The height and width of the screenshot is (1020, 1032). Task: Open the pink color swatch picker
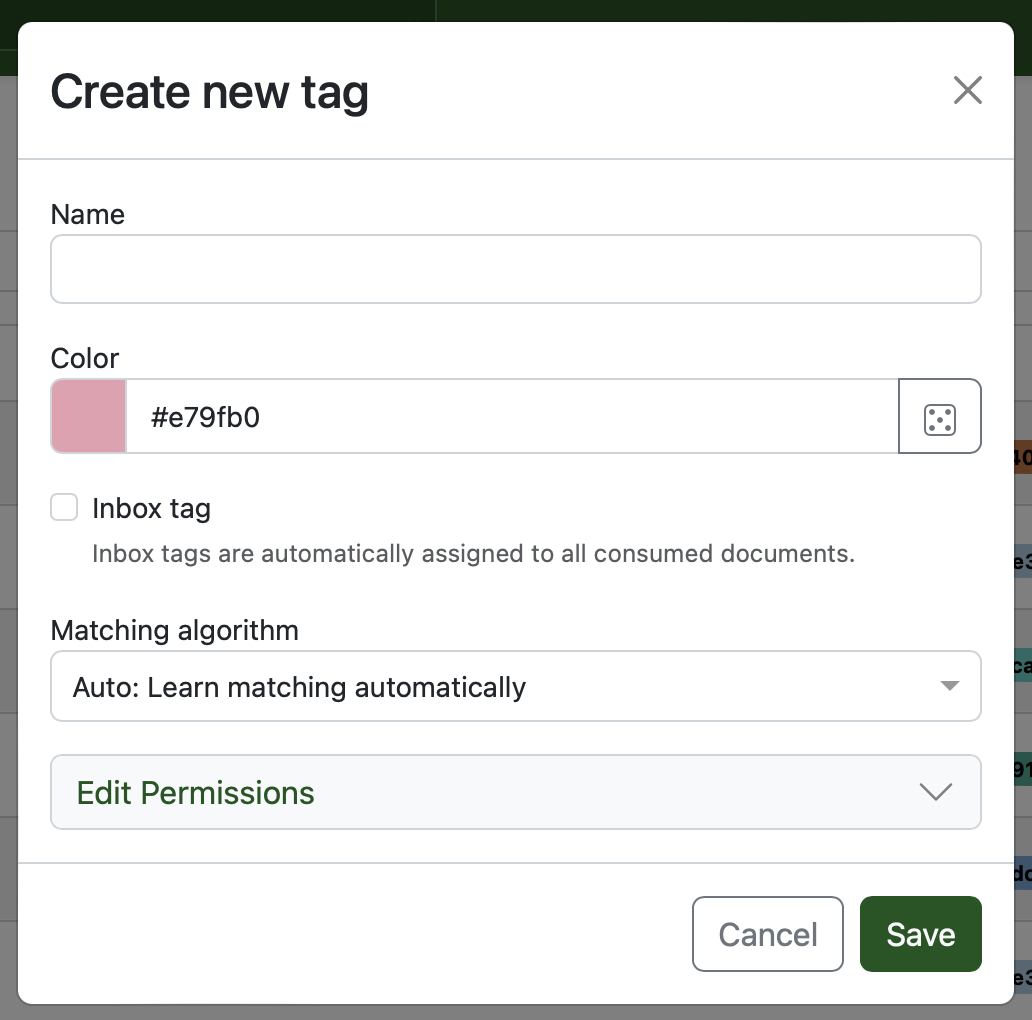click(x=89, y=417)
